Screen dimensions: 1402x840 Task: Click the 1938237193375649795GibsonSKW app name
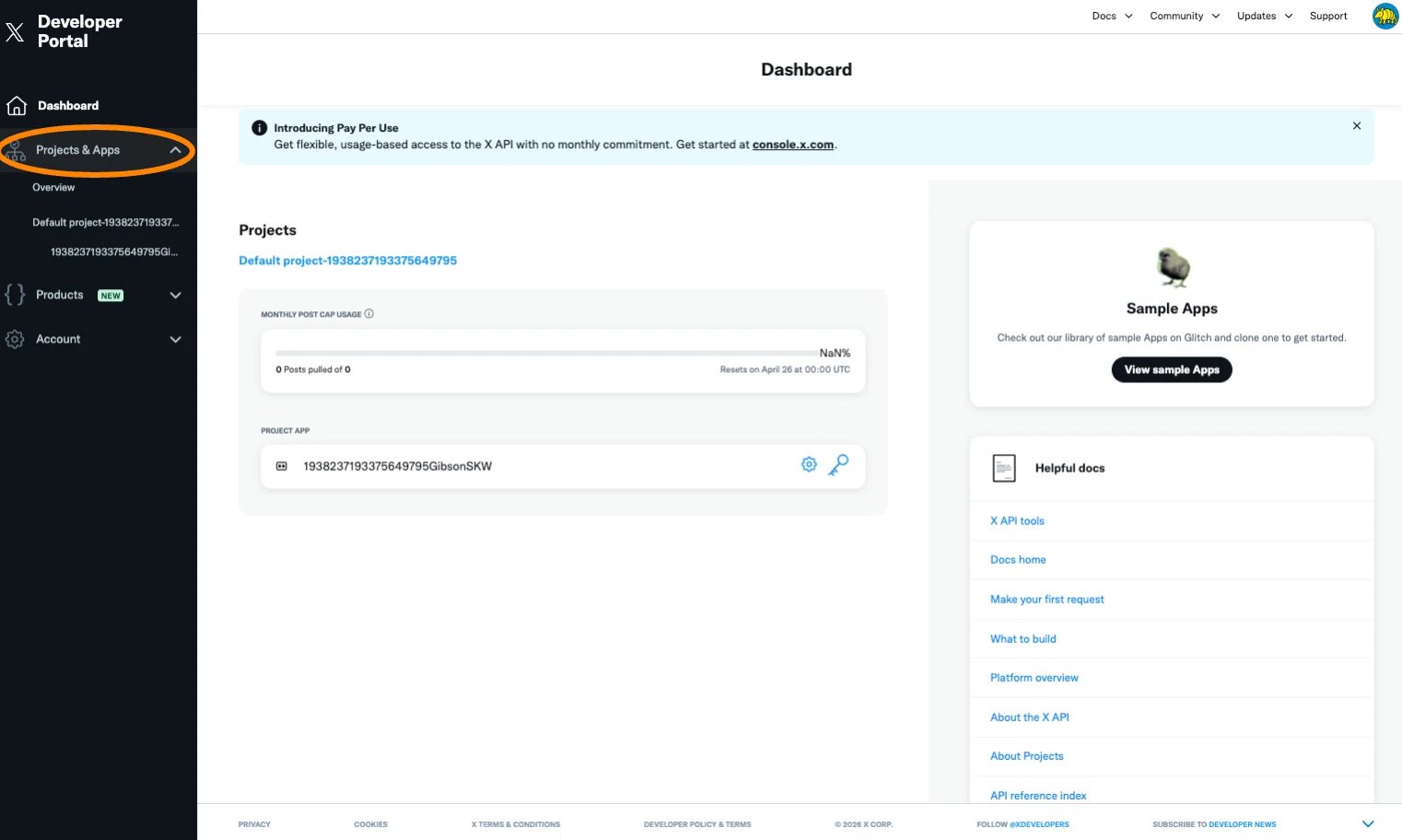[398, 466]
